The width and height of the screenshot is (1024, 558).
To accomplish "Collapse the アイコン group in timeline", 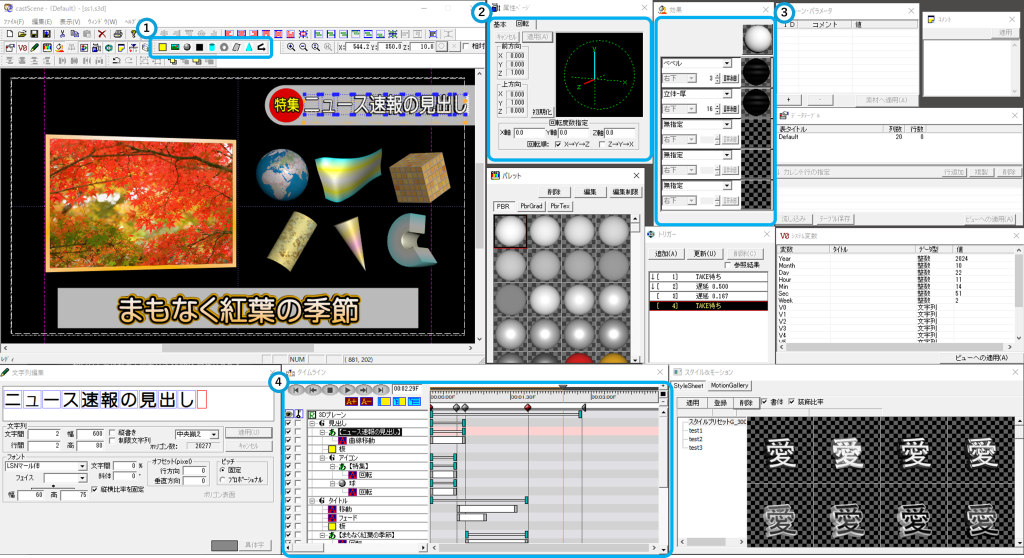I will coord(322,458).
